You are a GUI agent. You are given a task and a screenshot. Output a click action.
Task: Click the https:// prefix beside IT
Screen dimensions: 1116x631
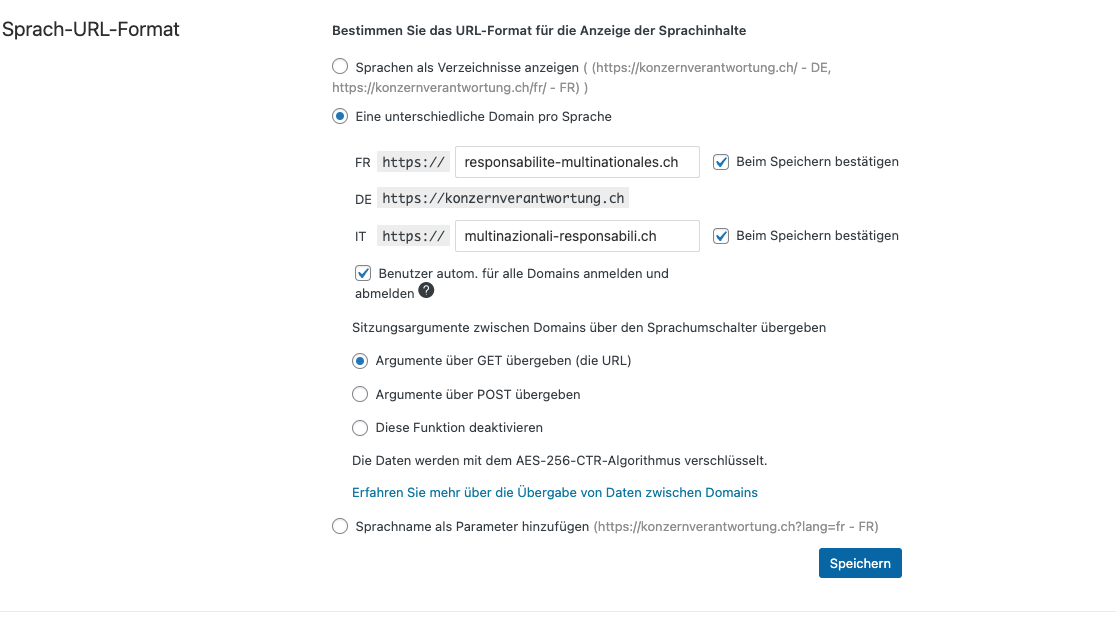click(413, 236)
